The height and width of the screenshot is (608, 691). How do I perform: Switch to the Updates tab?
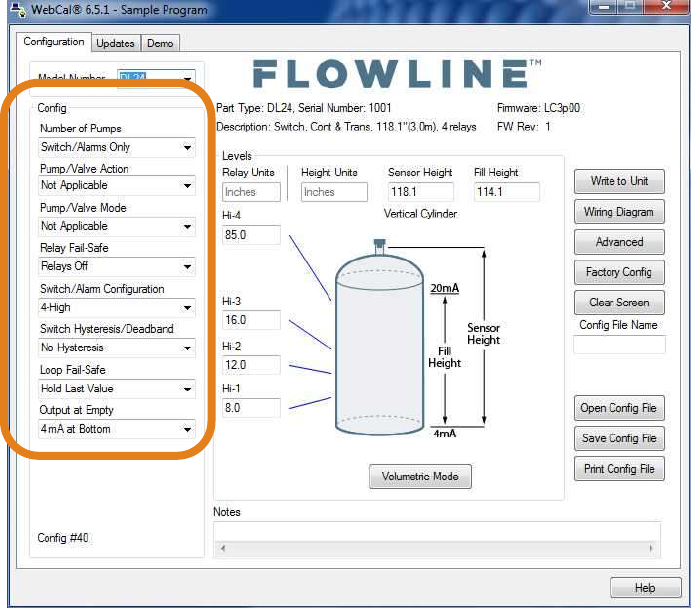(x=116, y=43)
